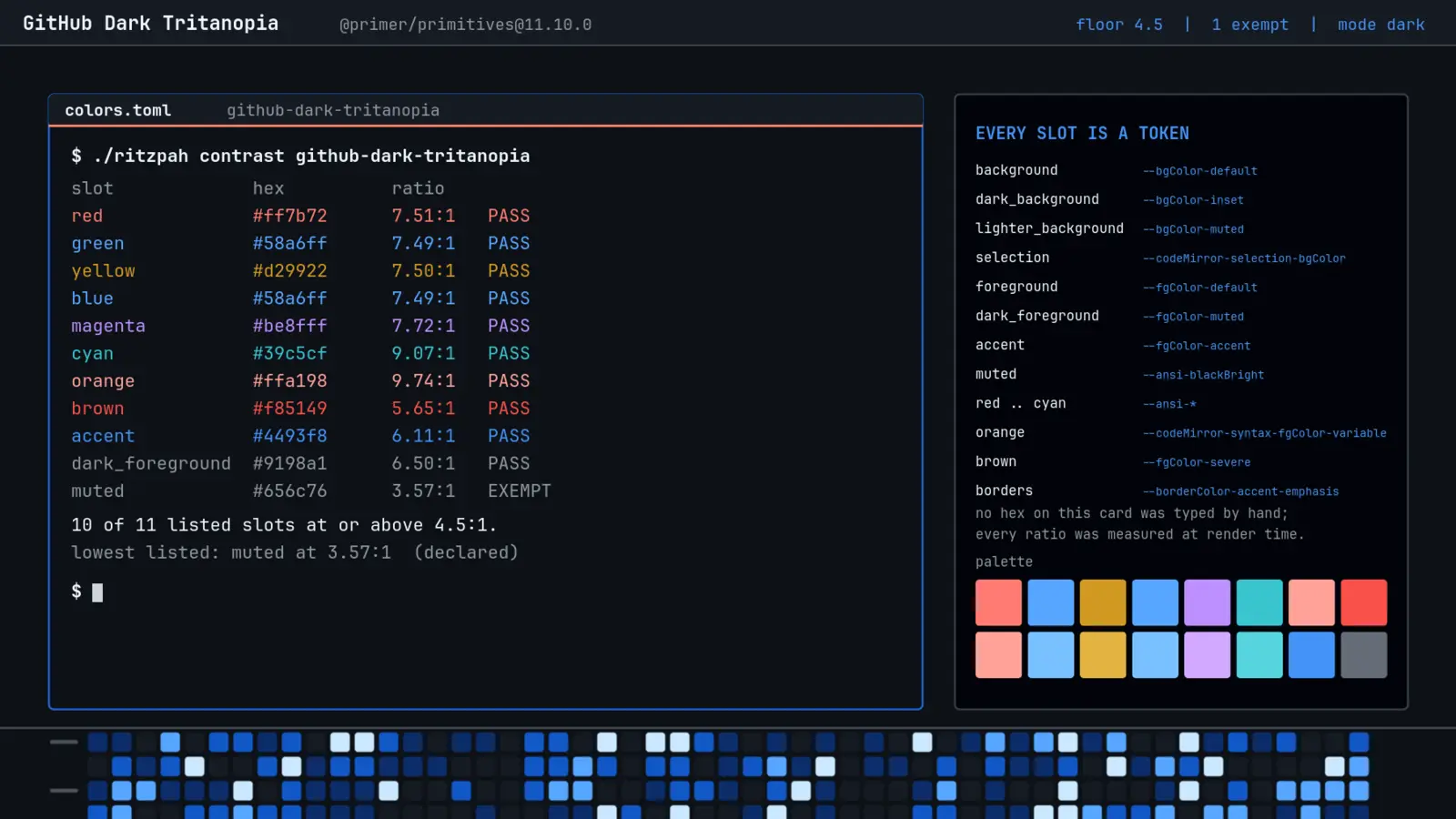Click the EVERY SLOT IS A TOKEN heading
The width and height of the screenshot is (1456, 819).
pos(1082,134)
